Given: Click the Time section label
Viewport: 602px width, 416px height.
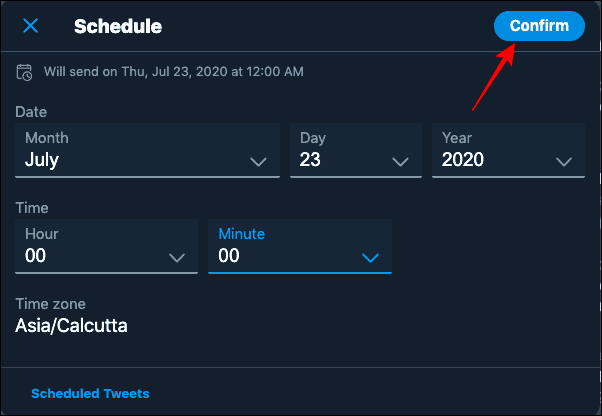Looking at the screenshot, I should click(x=32, y=208).
